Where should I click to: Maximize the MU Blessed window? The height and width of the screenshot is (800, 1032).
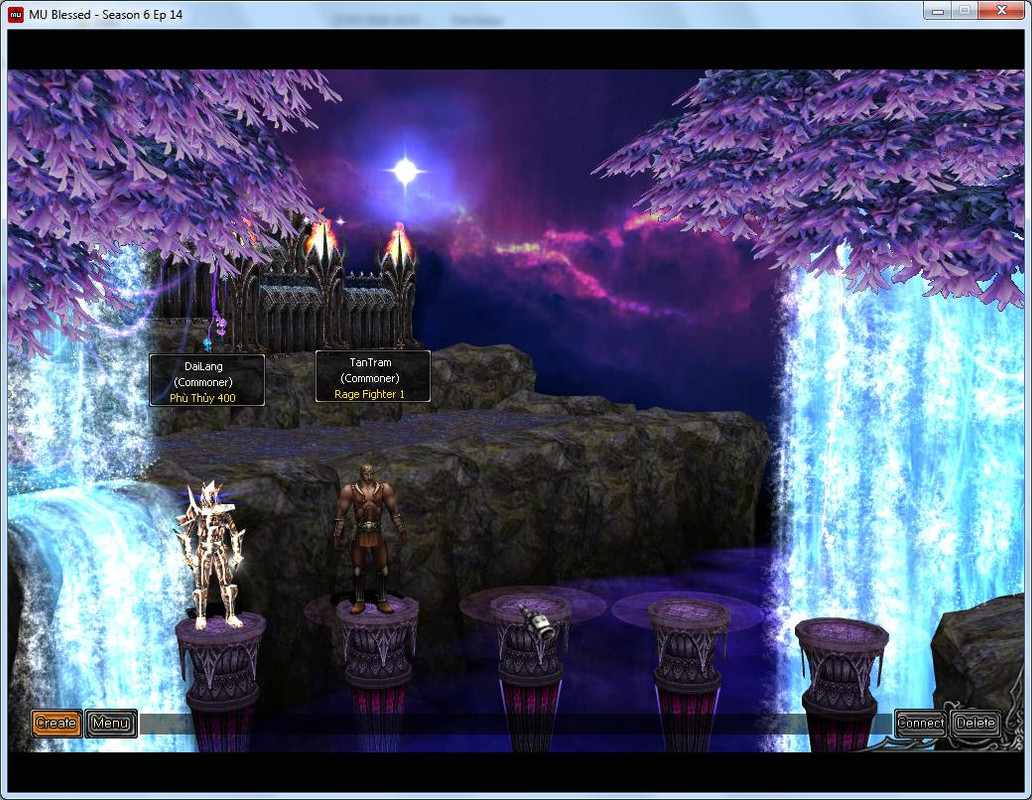[x=964, y=11]
